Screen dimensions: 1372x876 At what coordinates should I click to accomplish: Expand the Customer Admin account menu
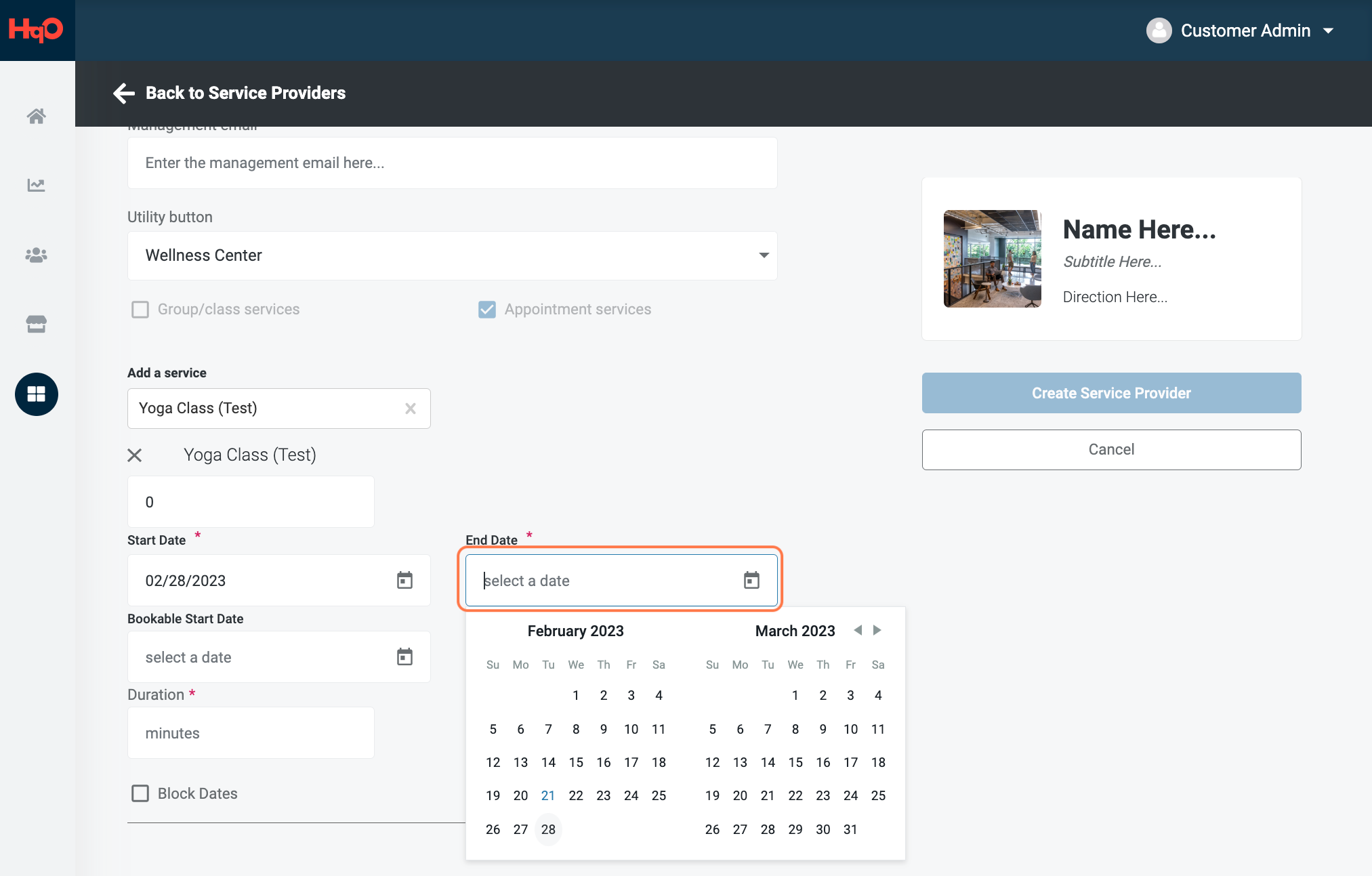[1329, 30]
